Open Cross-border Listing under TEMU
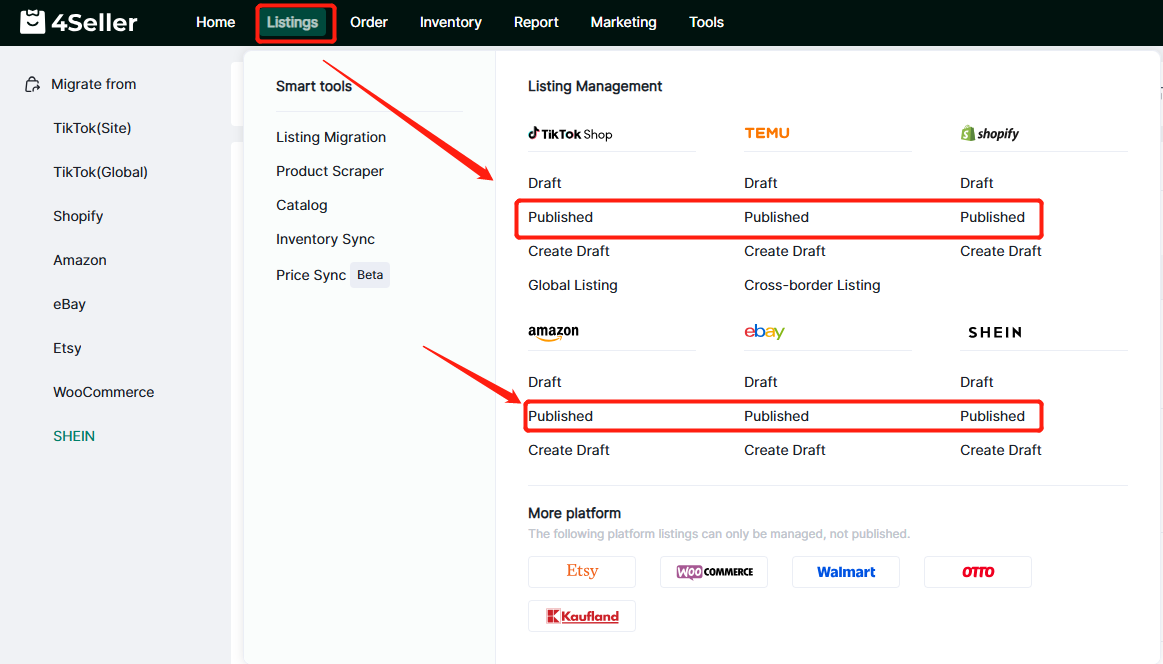 click(x=812, y=285)
